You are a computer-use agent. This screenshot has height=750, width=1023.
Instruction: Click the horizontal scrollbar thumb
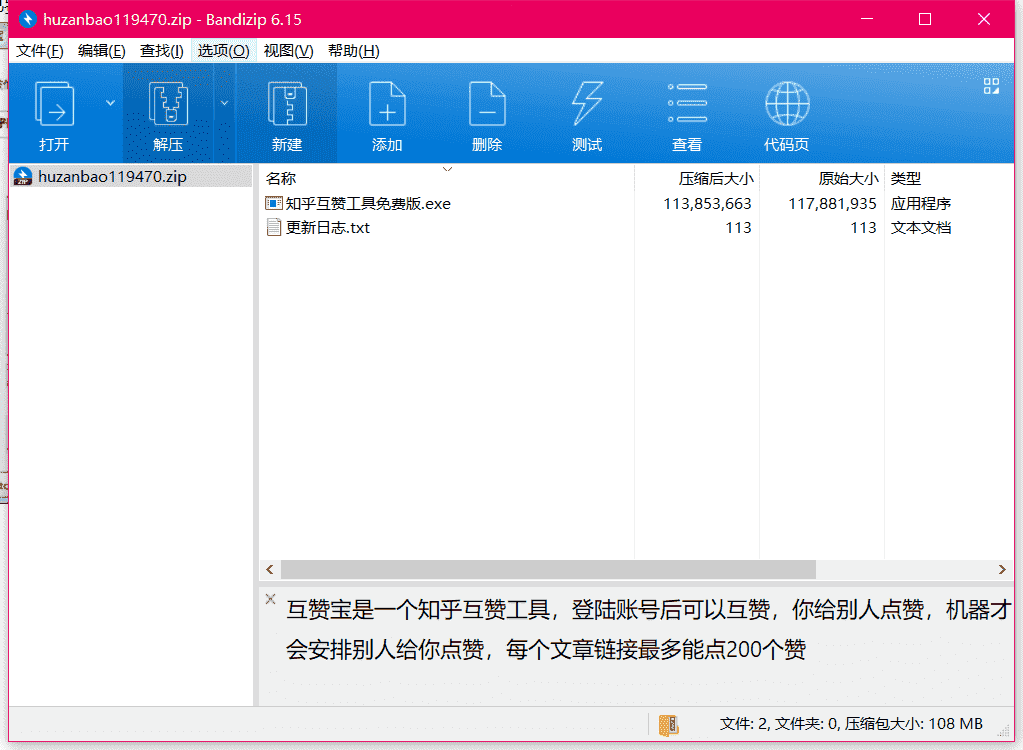tap(548, 569)
